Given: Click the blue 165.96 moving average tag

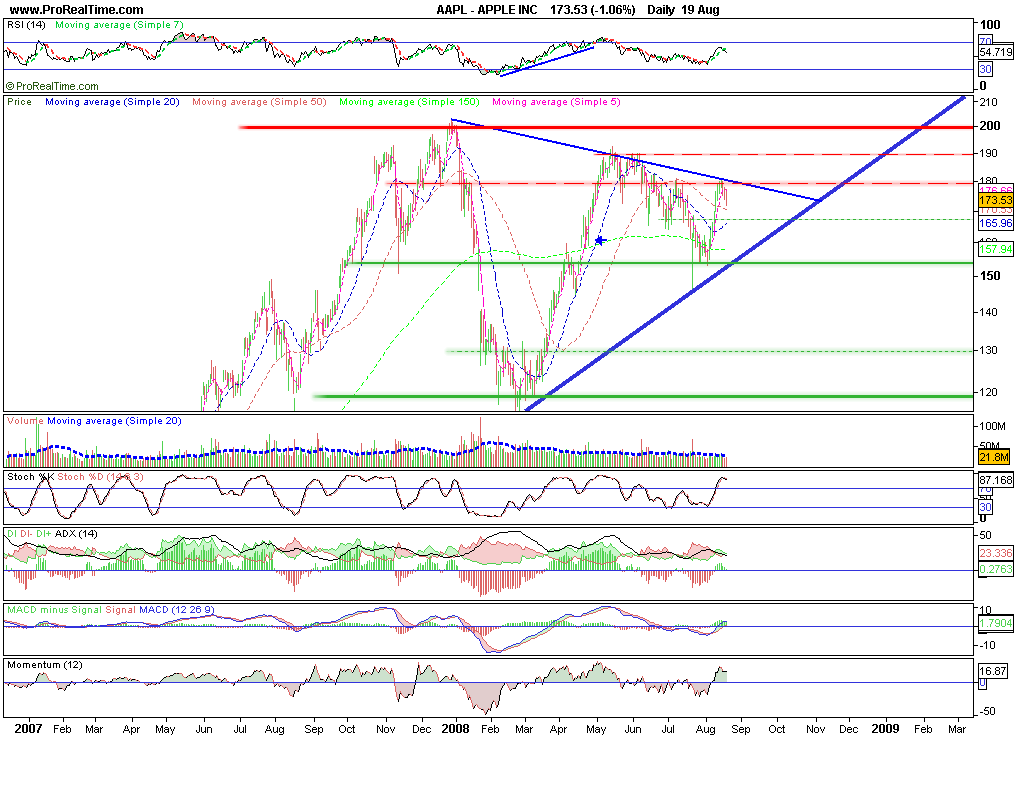Looking at the screenshot, I should [x=997, y=223].
